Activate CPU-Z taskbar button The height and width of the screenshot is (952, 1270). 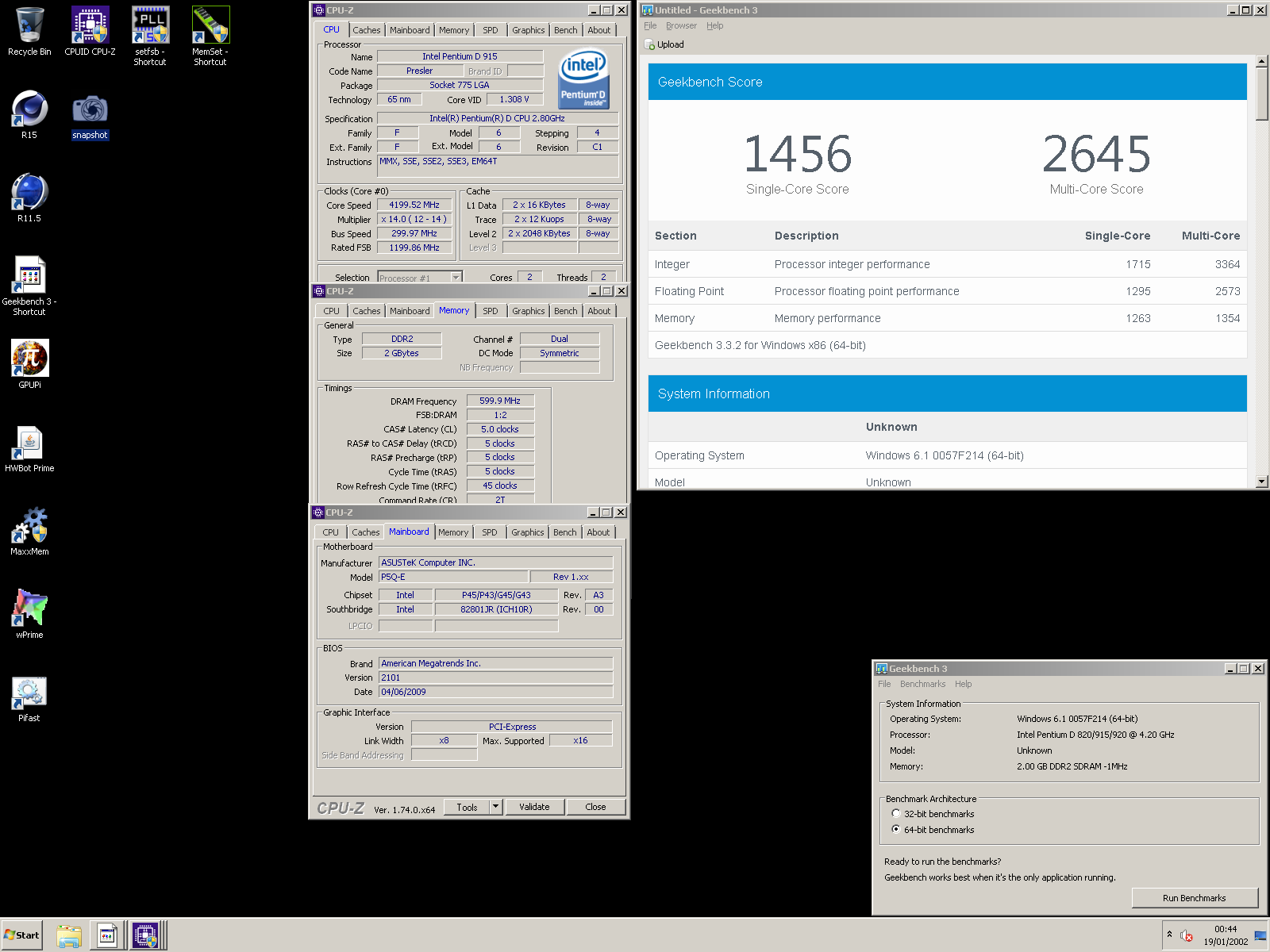[148, 935]
